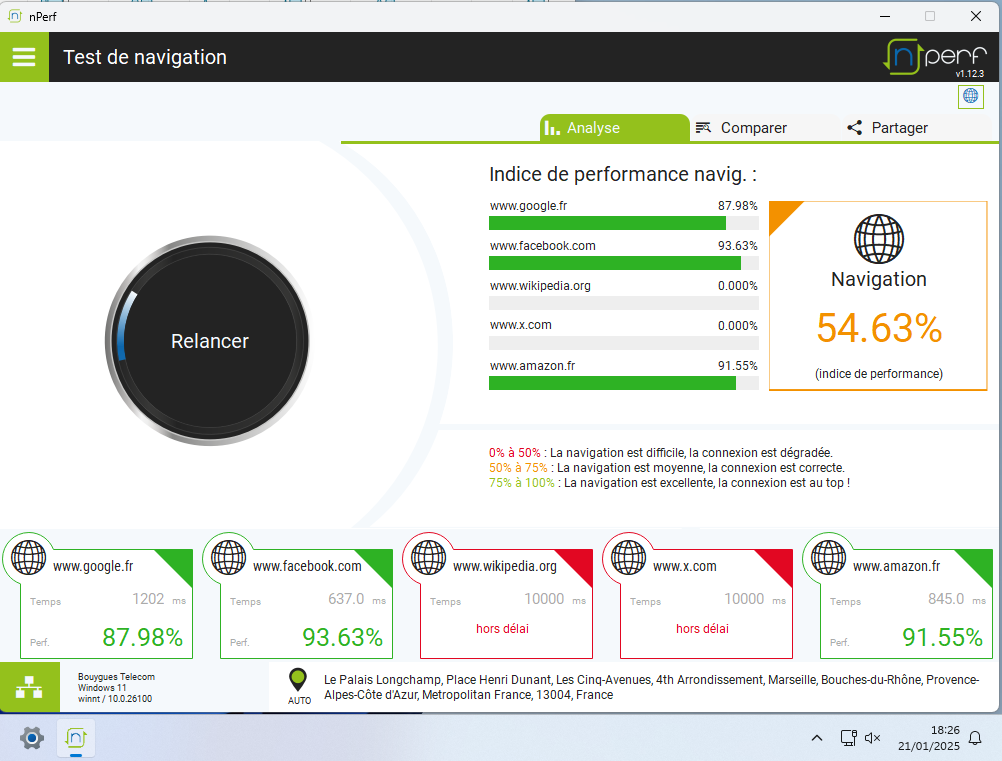Switch to the Analyse tab

tap(615, 128)
